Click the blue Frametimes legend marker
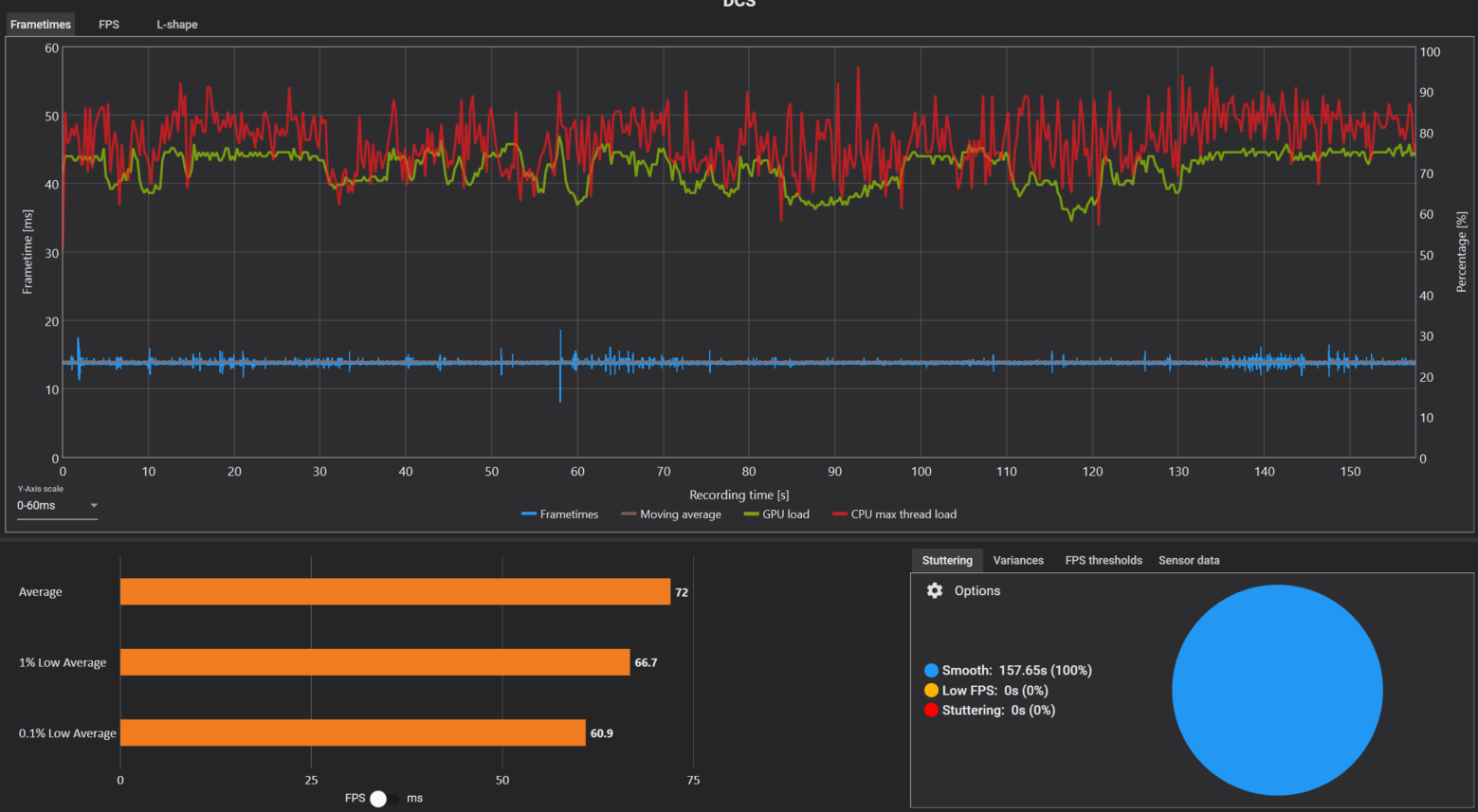This screenshot has width=1478, height=812. coord(529,514)
